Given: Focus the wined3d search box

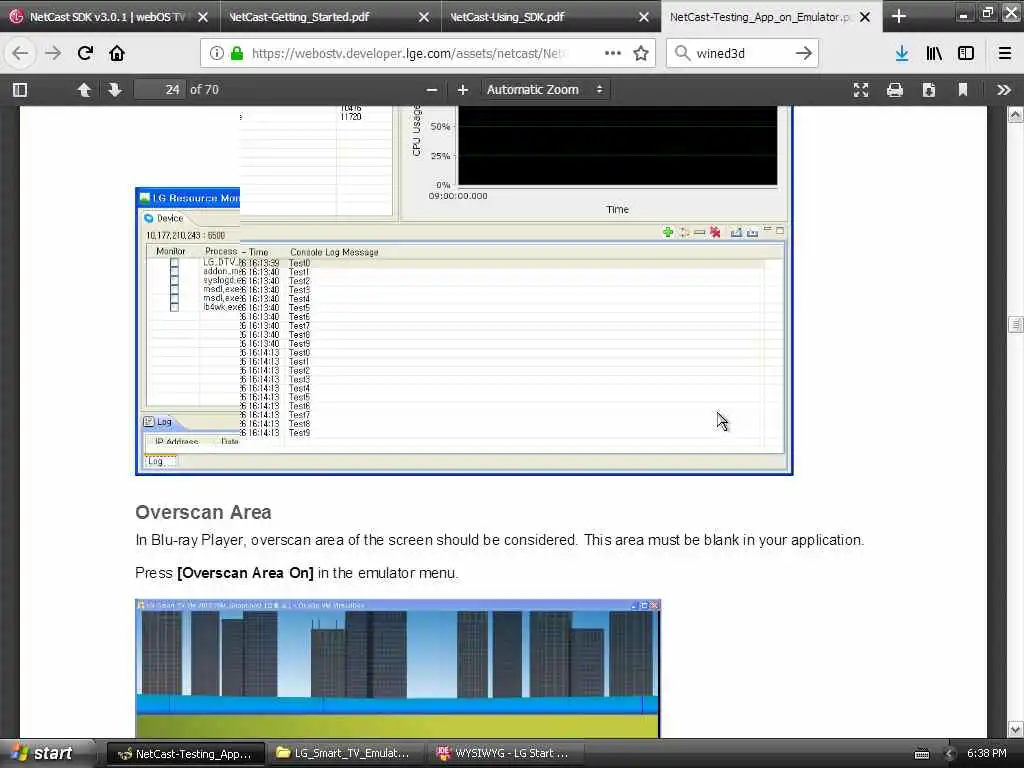Looking at the screenshot, I should (x=743, y=54).
